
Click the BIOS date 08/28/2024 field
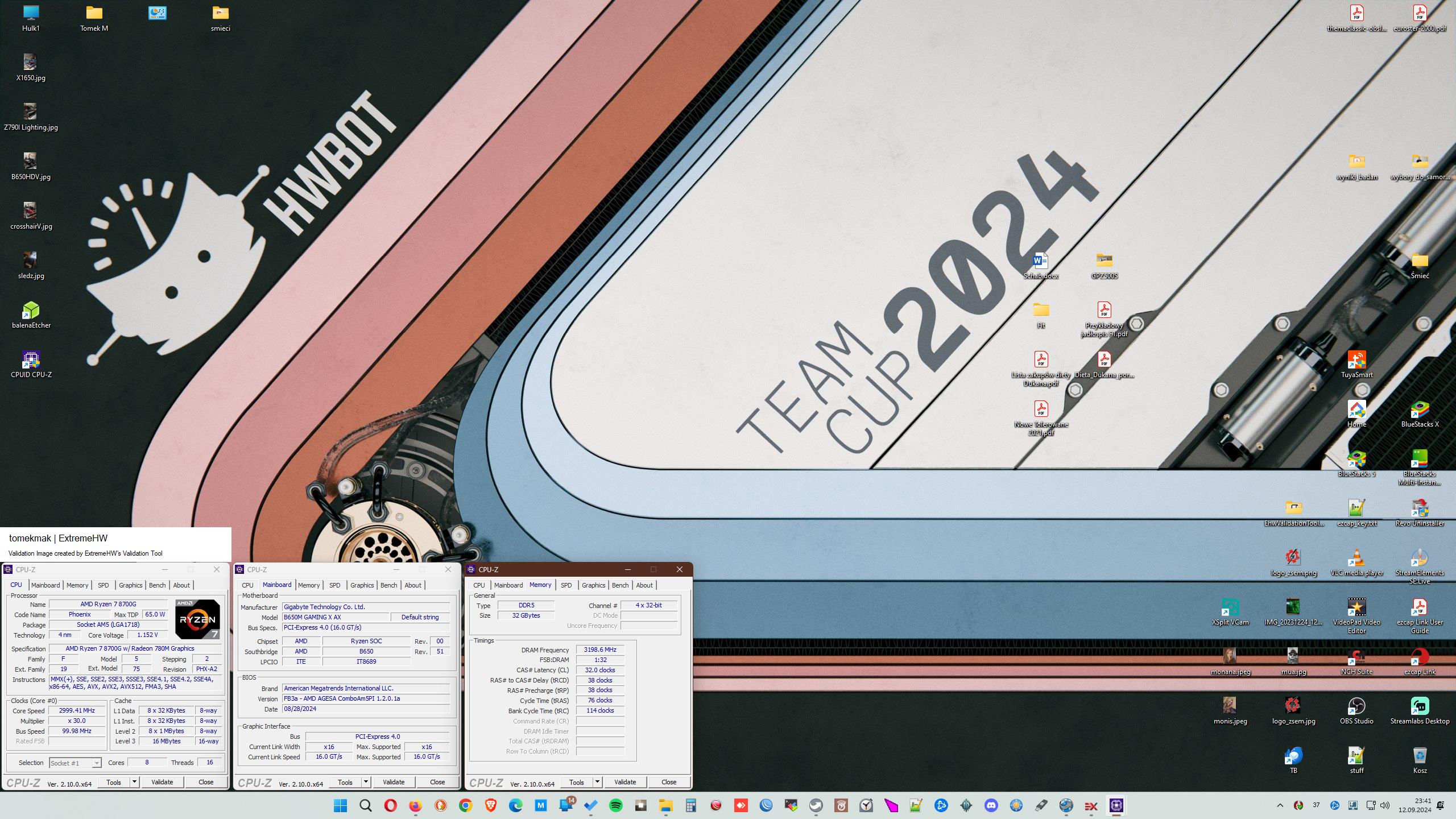pos(366,709)
